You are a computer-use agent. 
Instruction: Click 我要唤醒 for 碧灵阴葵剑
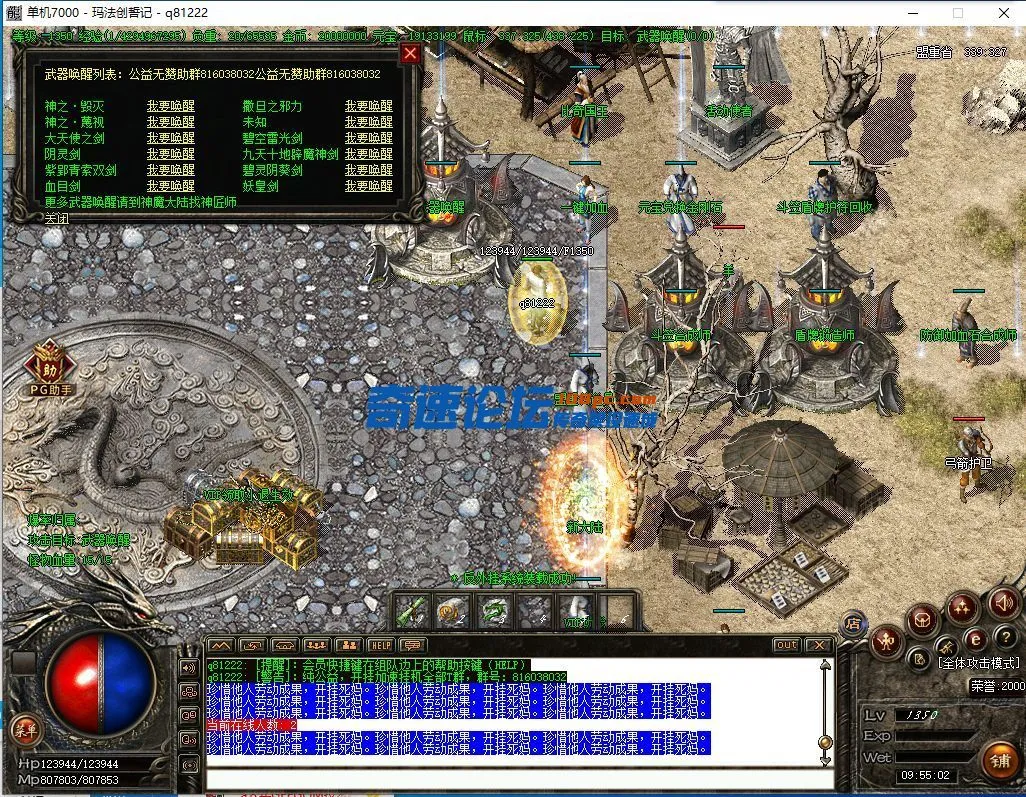(369, 170)
